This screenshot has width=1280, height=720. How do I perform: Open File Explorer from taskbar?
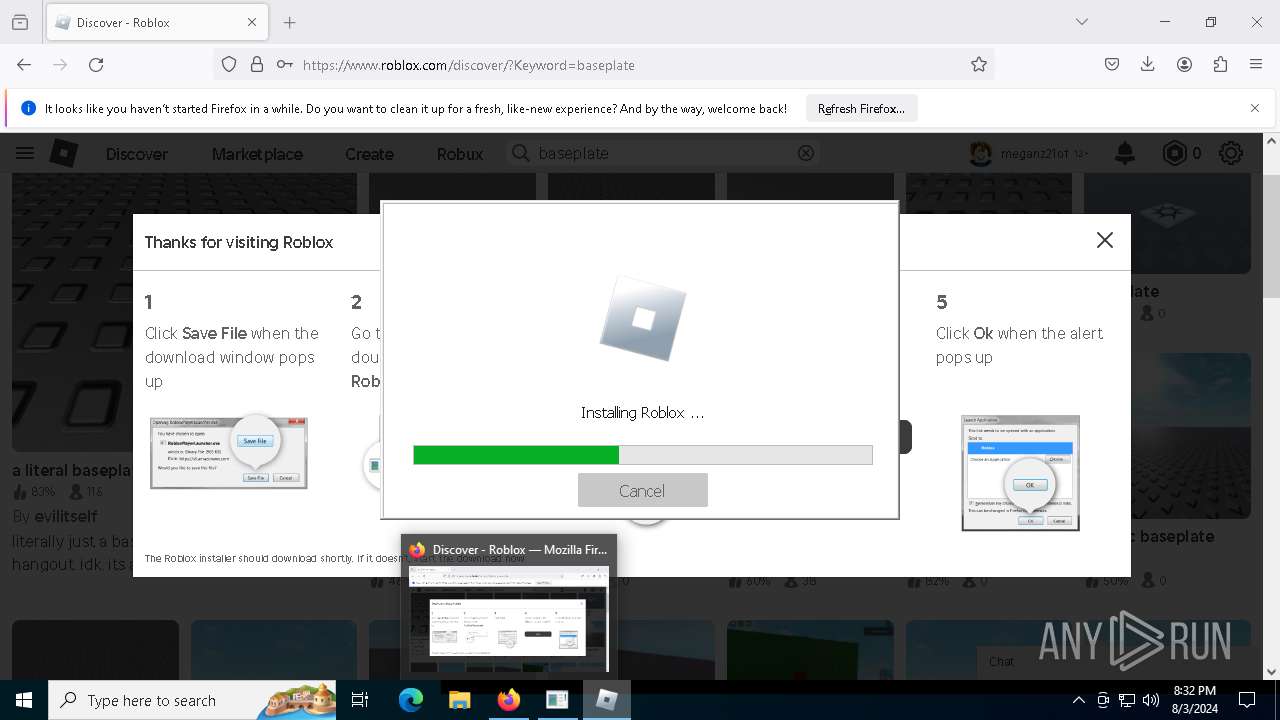point(459,700)
